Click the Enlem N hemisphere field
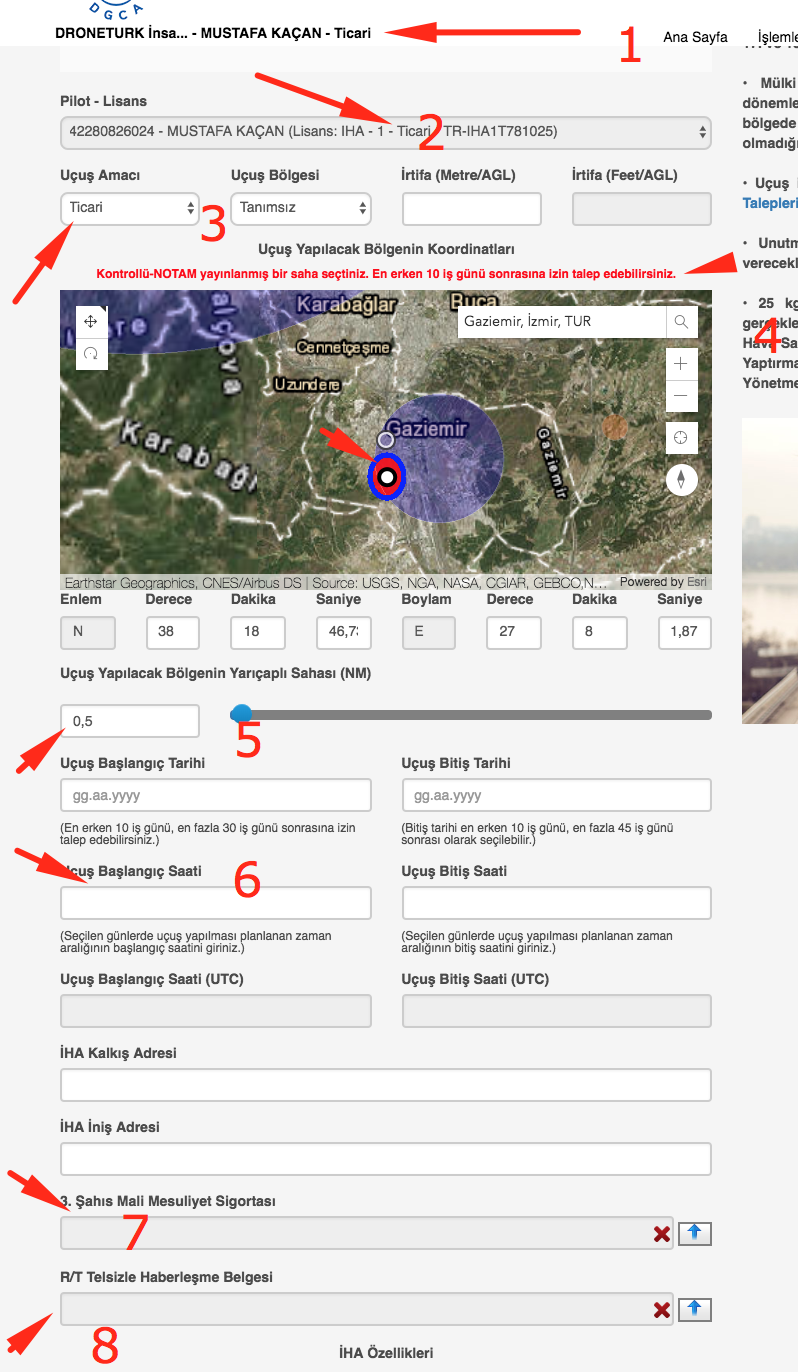 pyautogui.click(x=88, y=633)
